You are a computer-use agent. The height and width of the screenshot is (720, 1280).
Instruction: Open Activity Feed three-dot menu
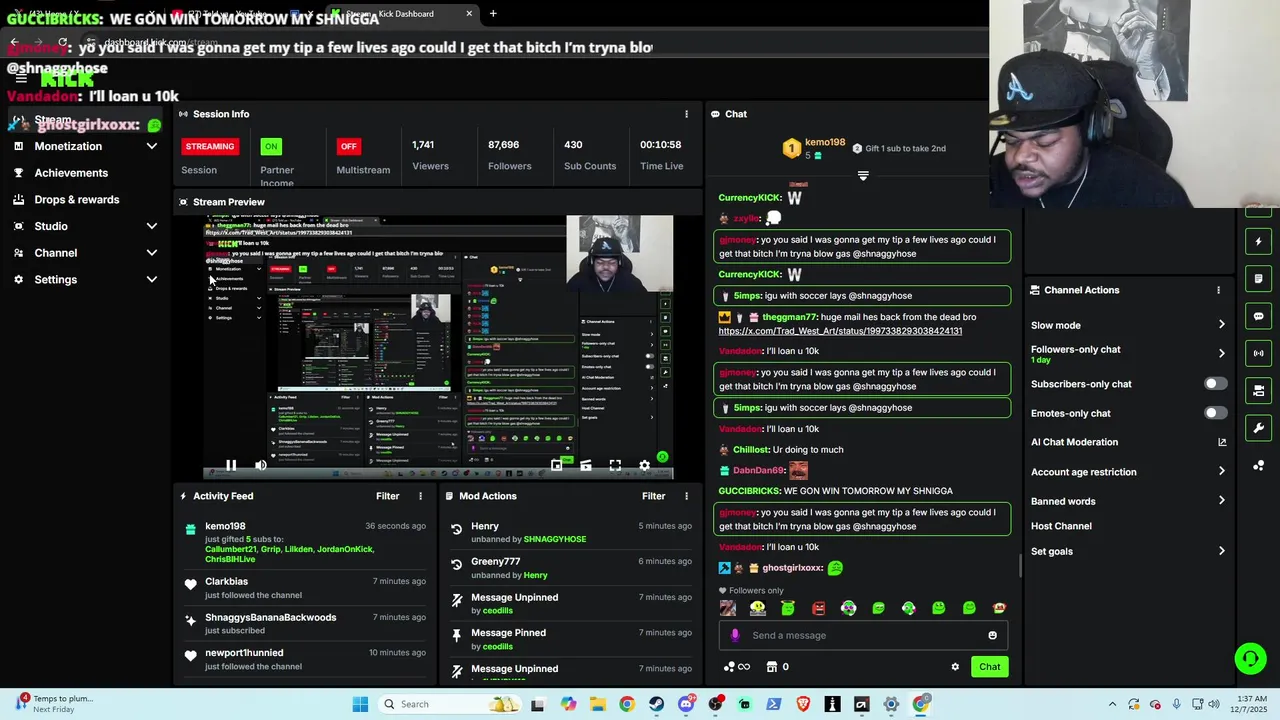(x=420, y=496)
